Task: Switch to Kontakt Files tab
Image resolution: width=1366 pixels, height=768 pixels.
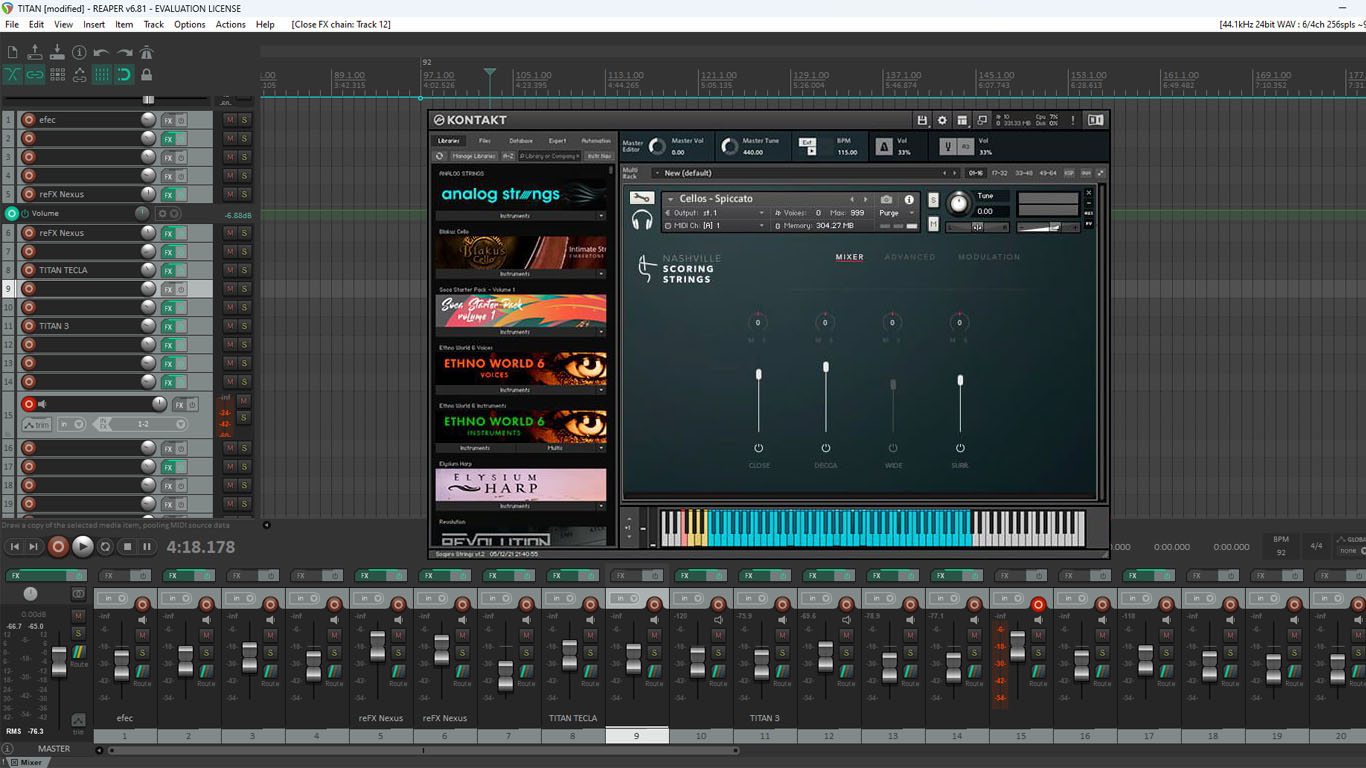Action: 484,141
